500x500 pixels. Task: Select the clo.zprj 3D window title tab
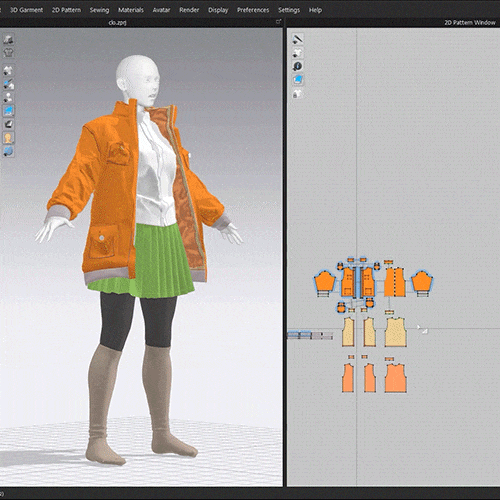coord(117,23)
